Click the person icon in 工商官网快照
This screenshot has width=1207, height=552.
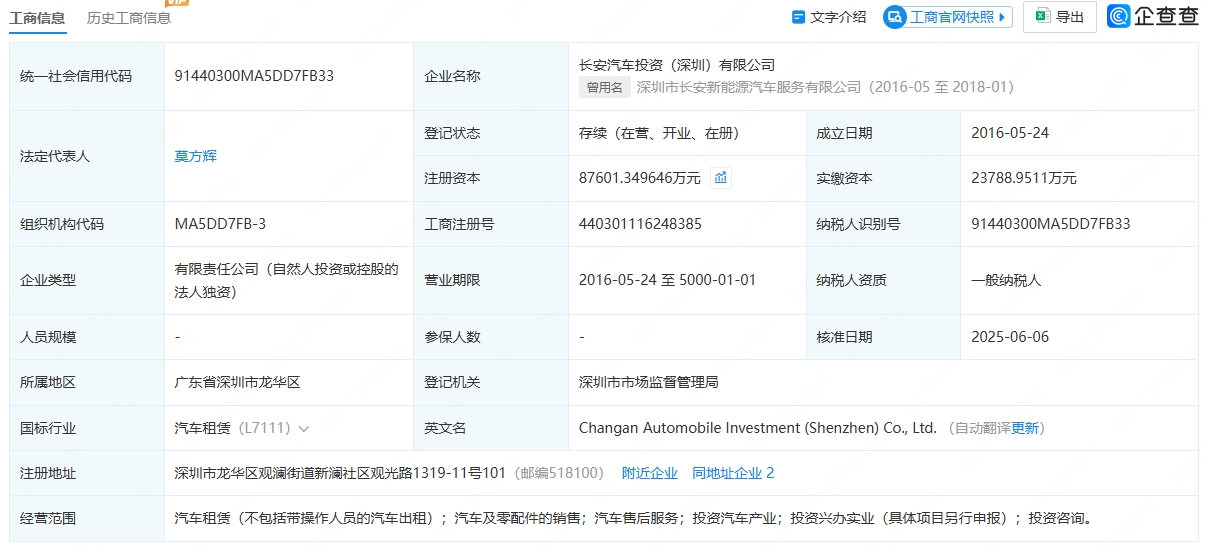pos(897,17)
